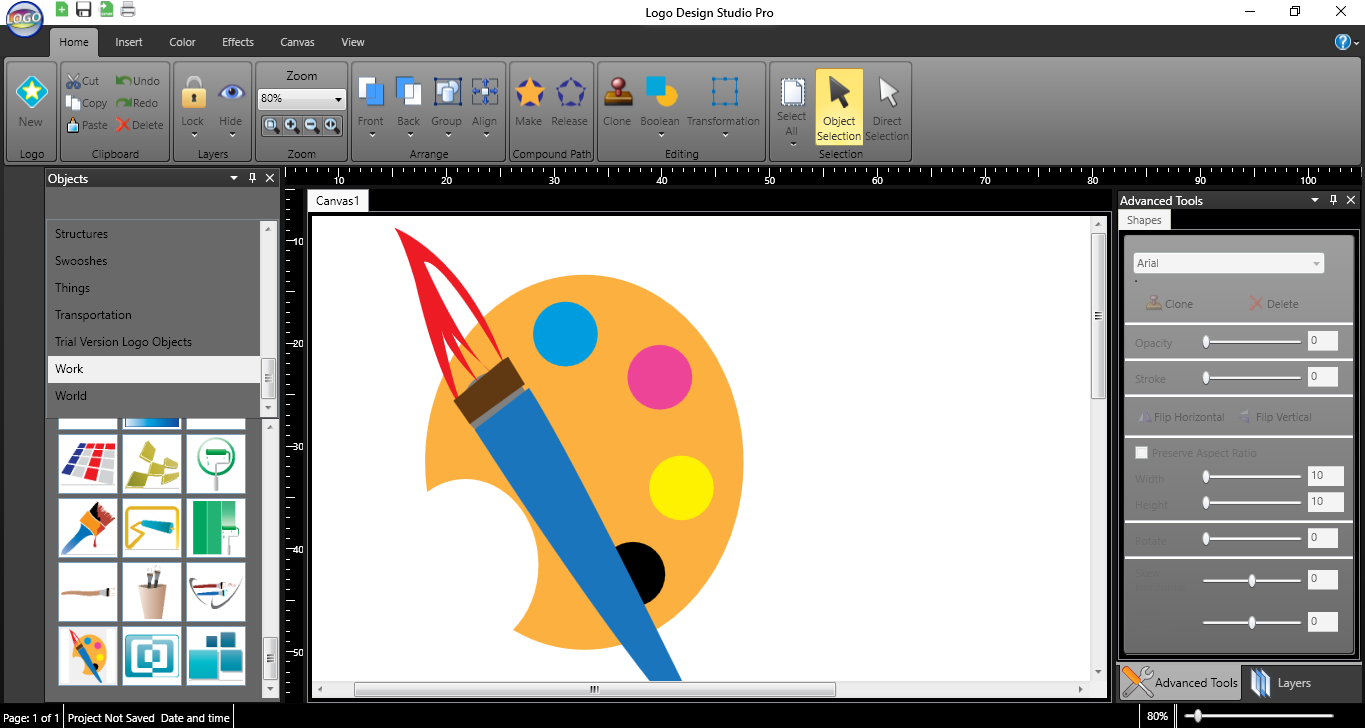Click the Cut scissors icon

tap(73, 81)
